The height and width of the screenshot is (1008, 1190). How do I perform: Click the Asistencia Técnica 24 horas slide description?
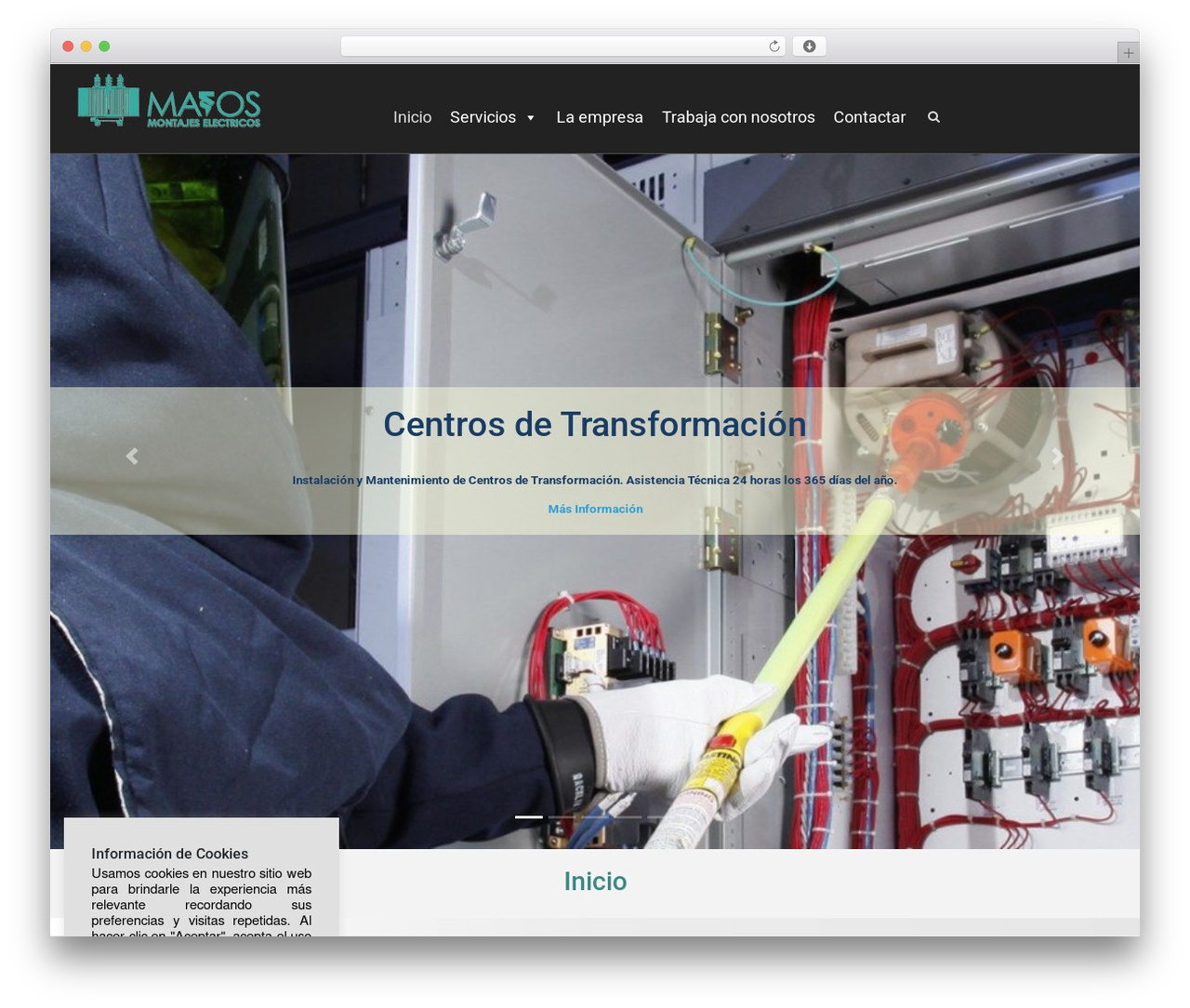tap(595, 480)
